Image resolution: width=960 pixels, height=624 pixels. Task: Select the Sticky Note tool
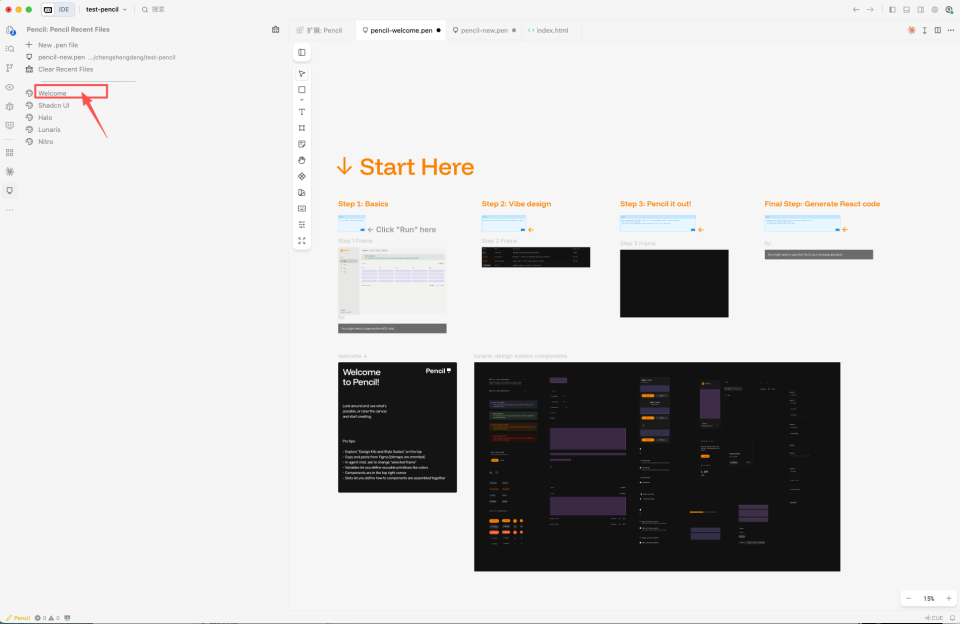pyautogui.click(x=302, y=144)
